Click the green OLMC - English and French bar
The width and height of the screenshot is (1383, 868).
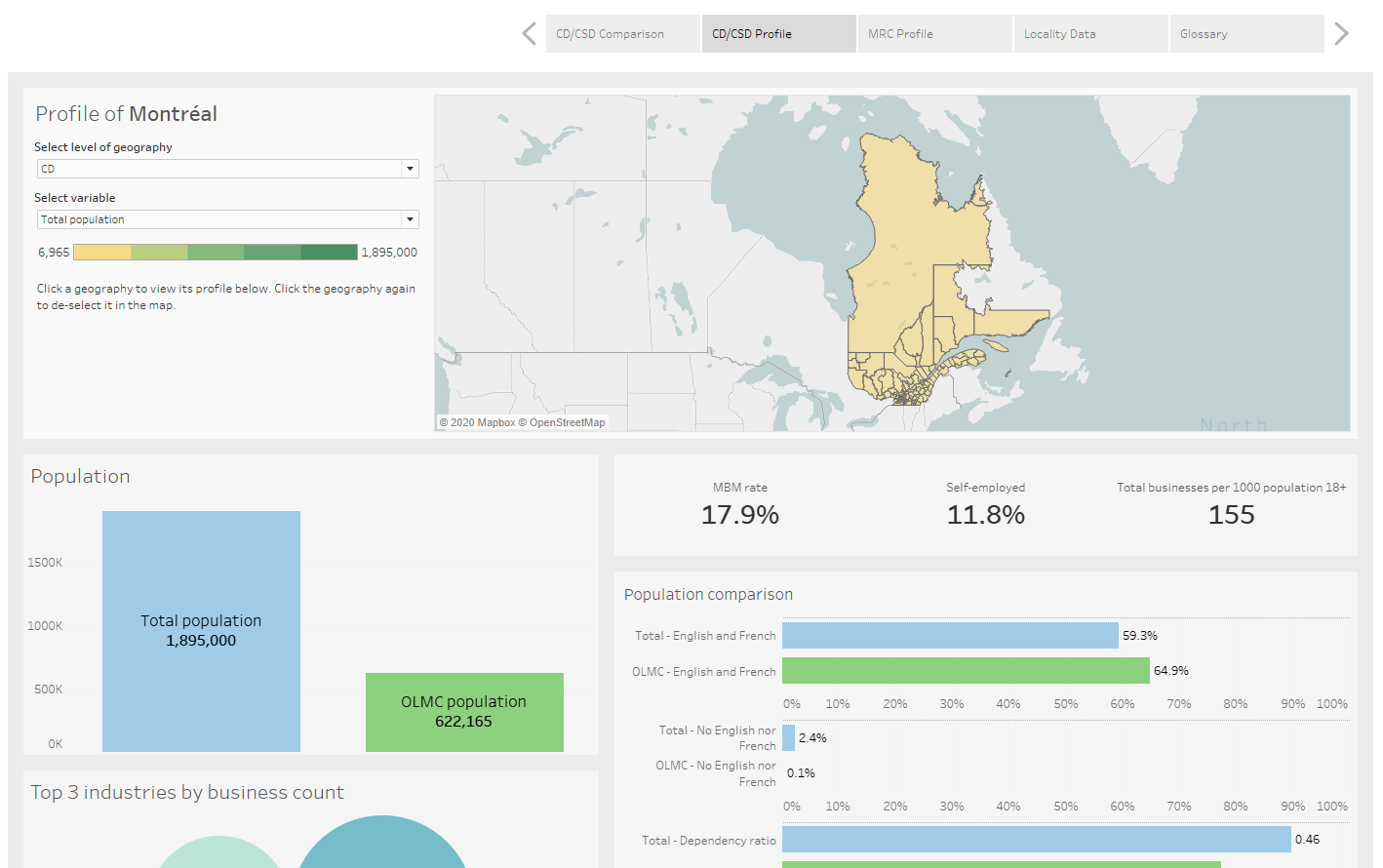pos(966,671)
